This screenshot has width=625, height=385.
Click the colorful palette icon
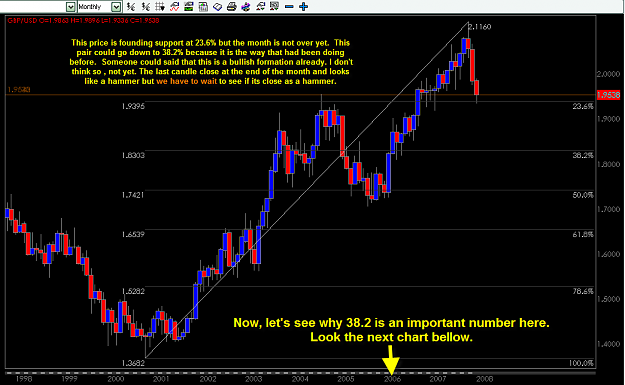click(246, 6)
